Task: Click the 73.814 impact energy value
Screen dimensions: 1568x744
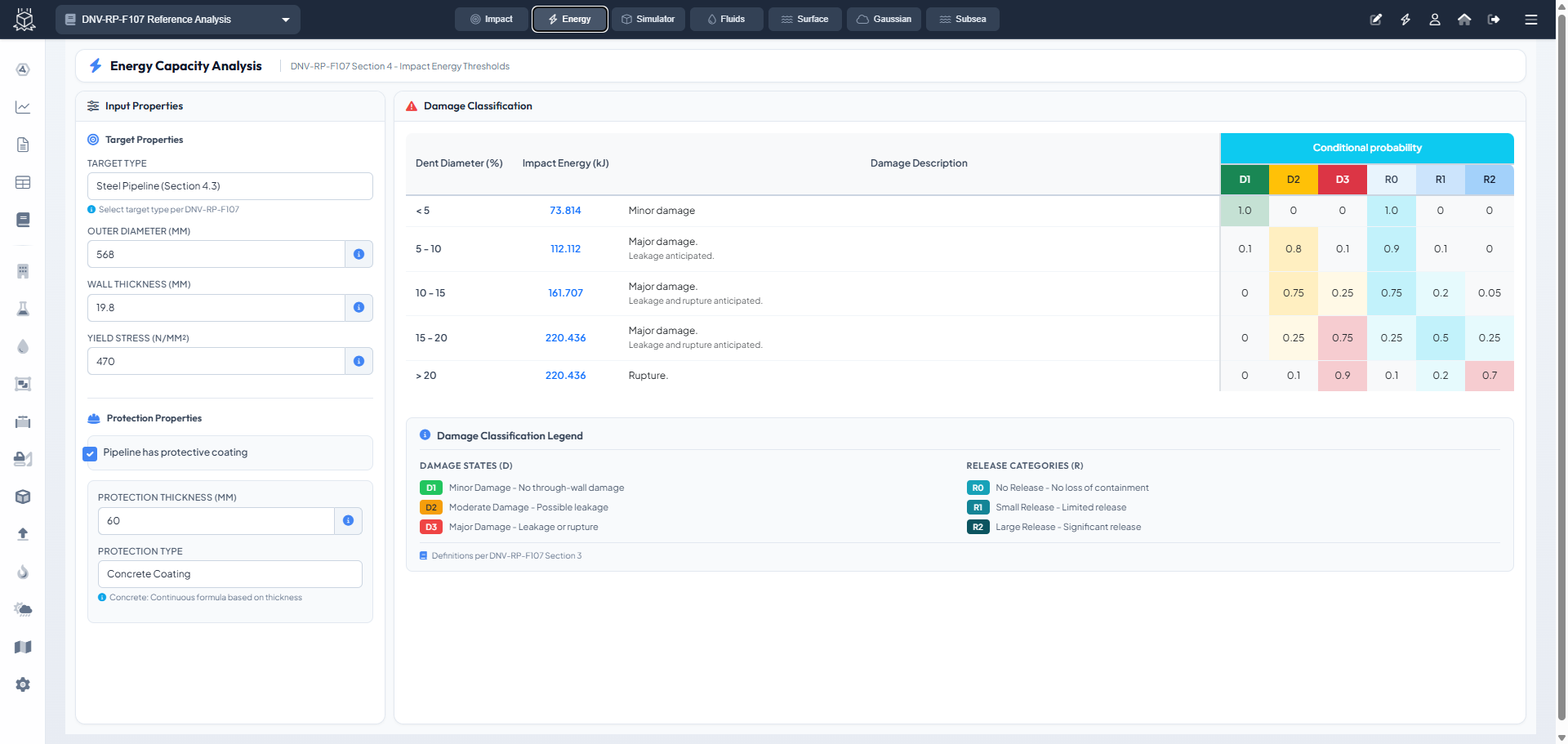Action: (565, 211)
